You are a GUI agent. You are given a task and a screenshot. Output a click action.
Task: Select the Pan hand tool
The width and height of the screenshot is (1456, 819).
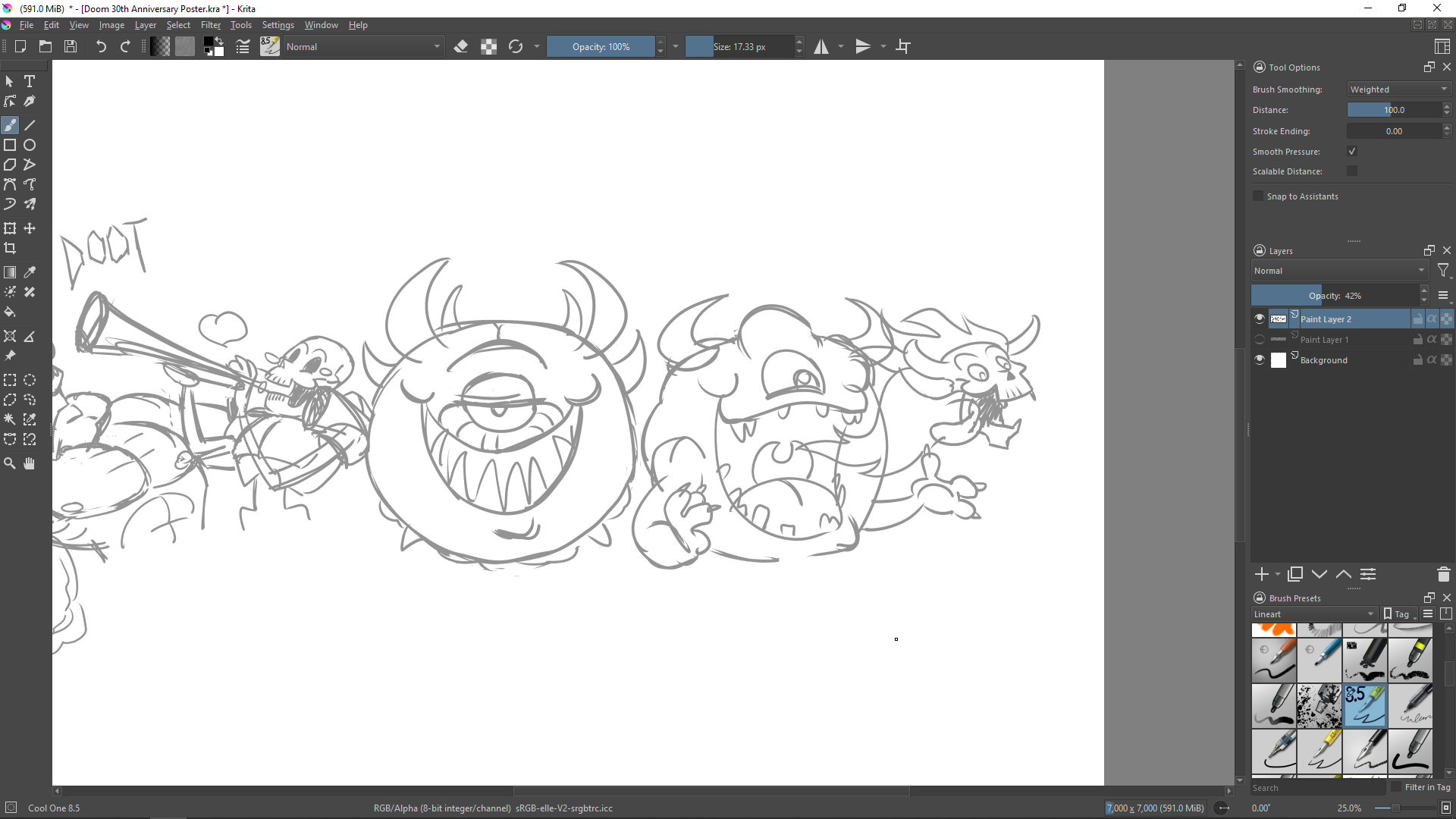click(30, 463)
